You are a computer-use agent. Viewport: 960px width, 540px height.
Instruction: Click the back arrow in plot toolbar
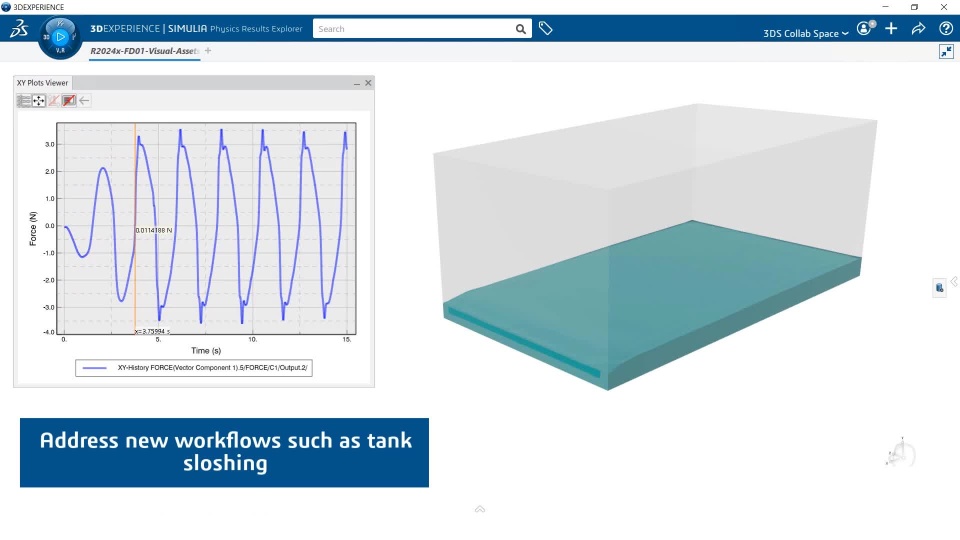click(x=84, y=100)
